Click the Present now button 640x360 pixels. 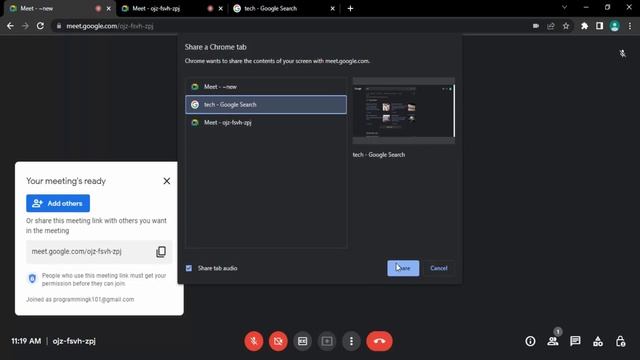tap(327, 341)
